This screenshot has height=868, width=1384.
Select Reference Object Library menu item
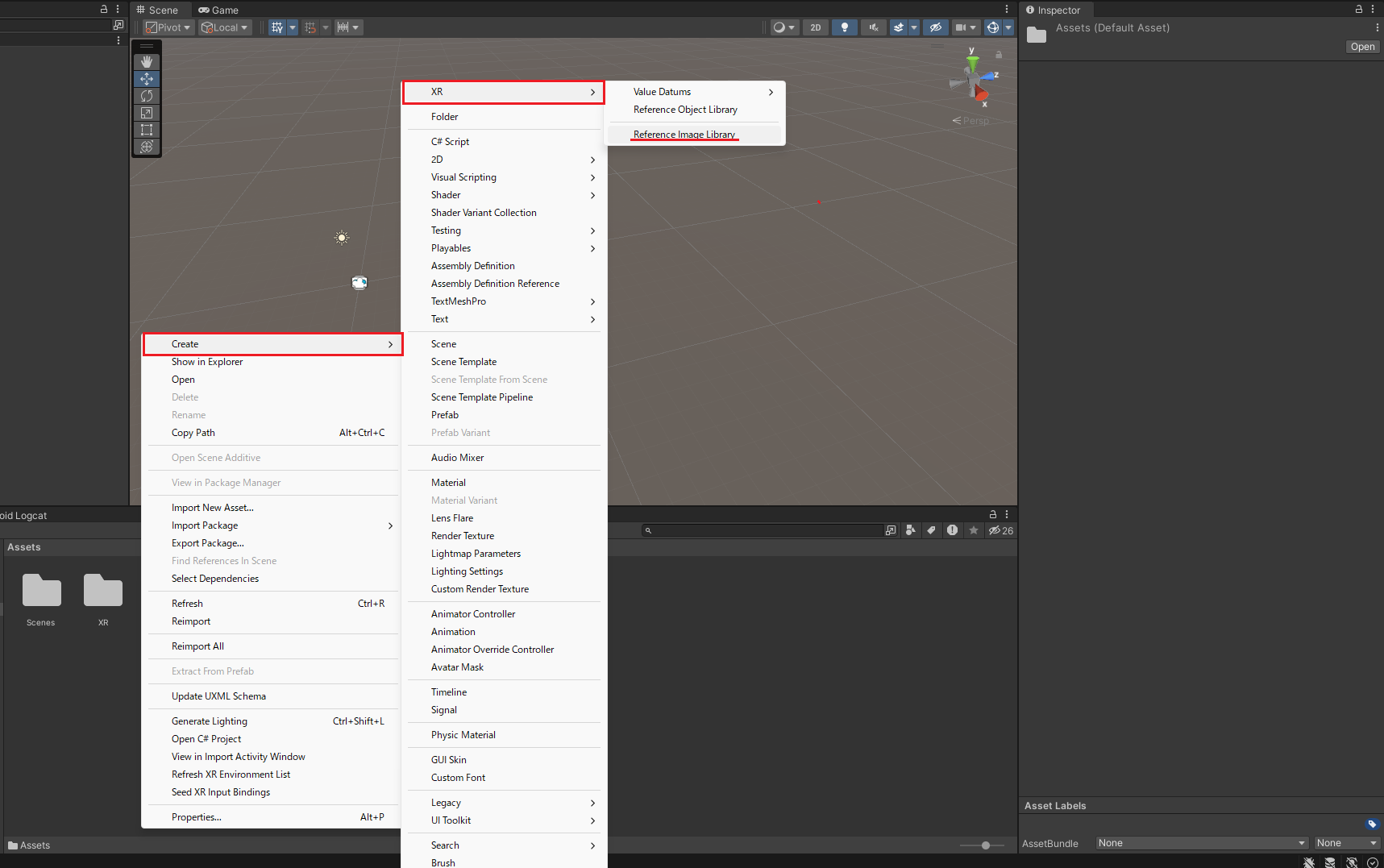[695, 110]
